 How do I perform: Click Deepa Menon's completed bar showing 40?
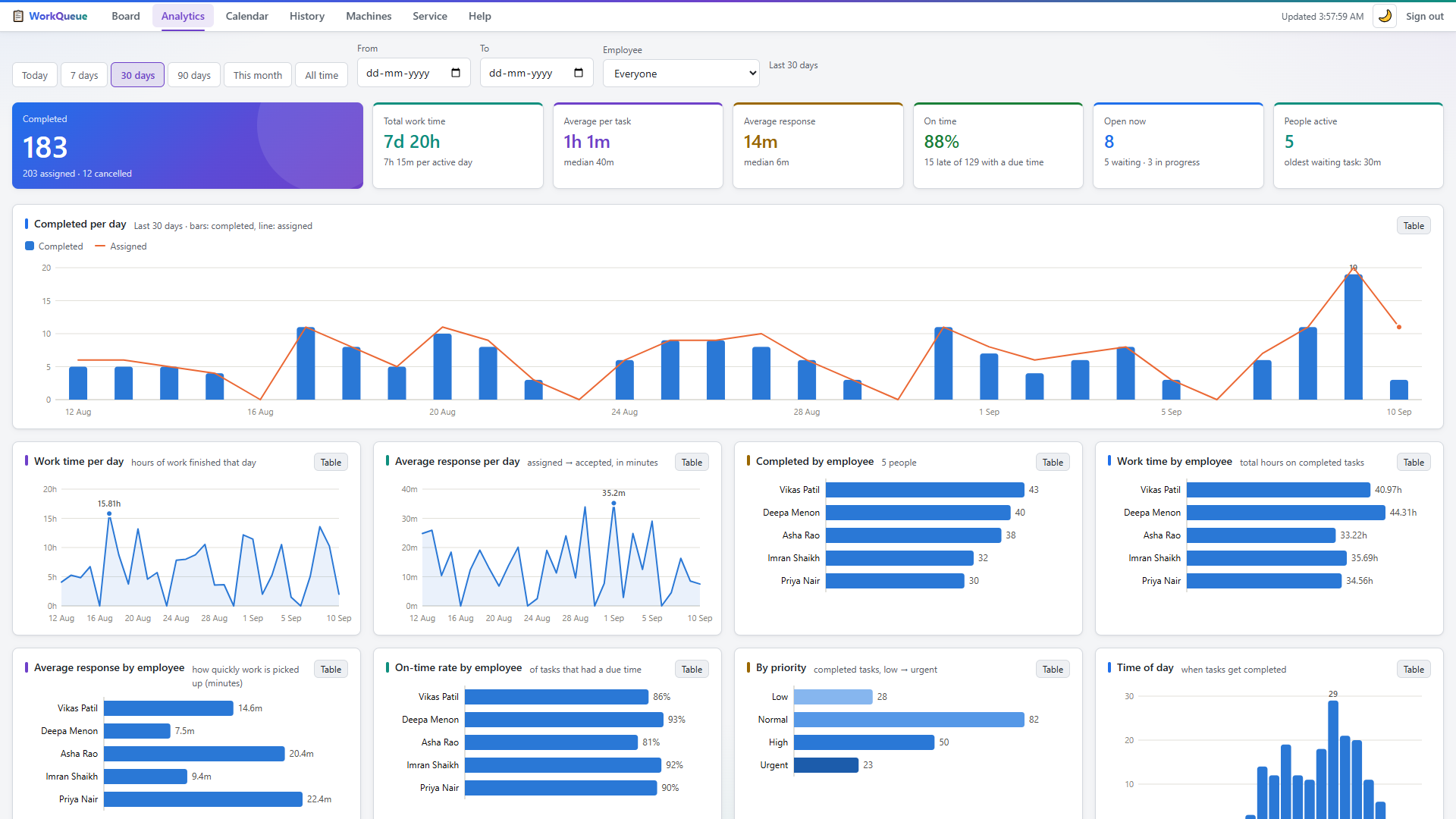[918, 513]
